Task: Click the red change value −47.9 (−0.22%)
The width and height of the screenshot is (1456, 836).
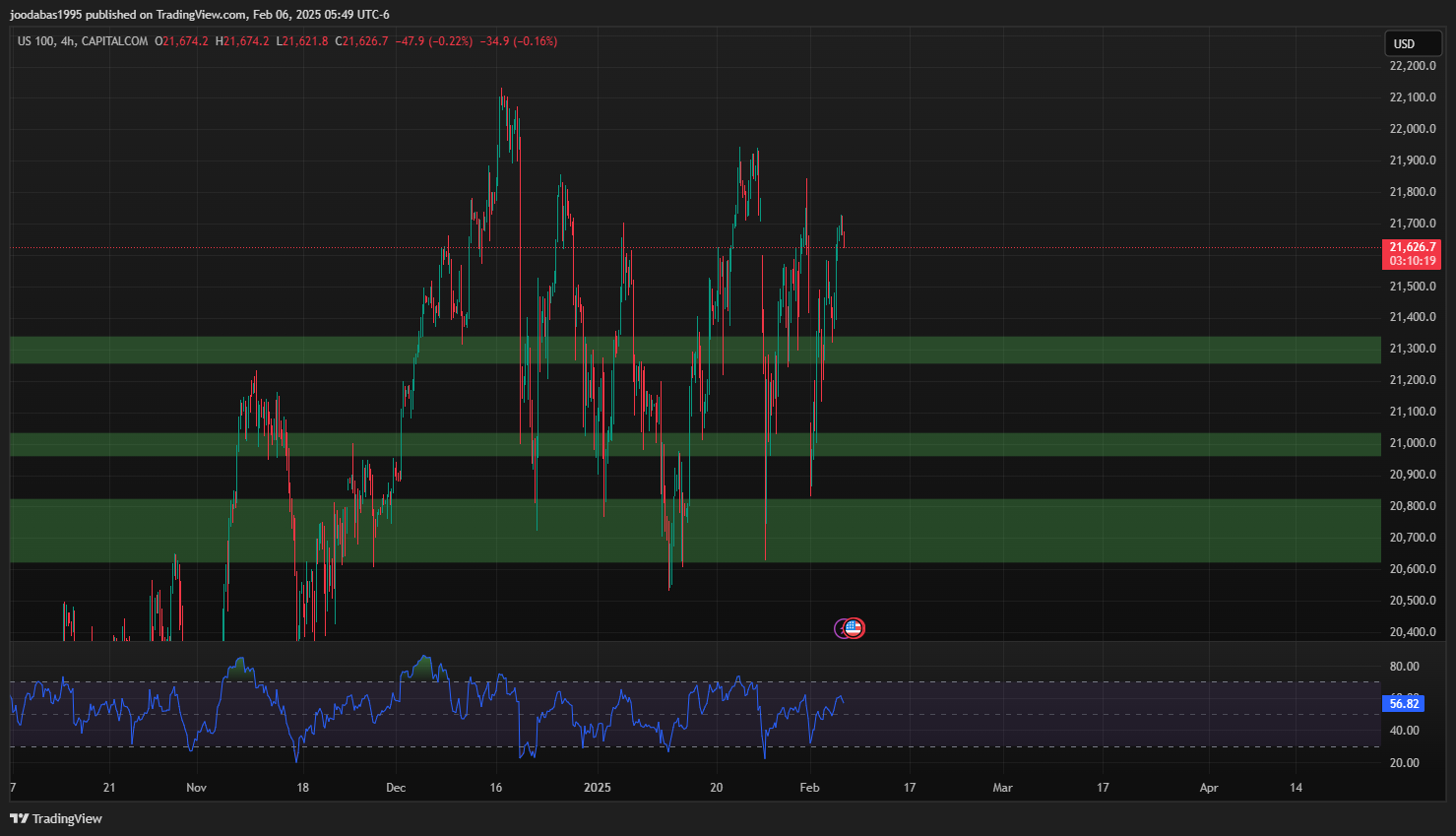Action: coord(433,41)
